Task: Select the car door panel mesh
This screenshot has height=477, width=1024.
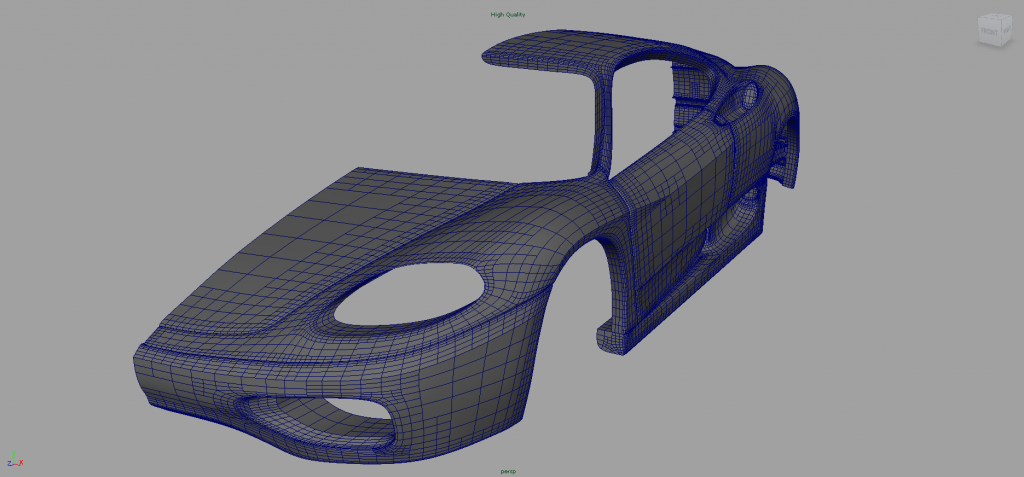Action: (x=670, y=200)
